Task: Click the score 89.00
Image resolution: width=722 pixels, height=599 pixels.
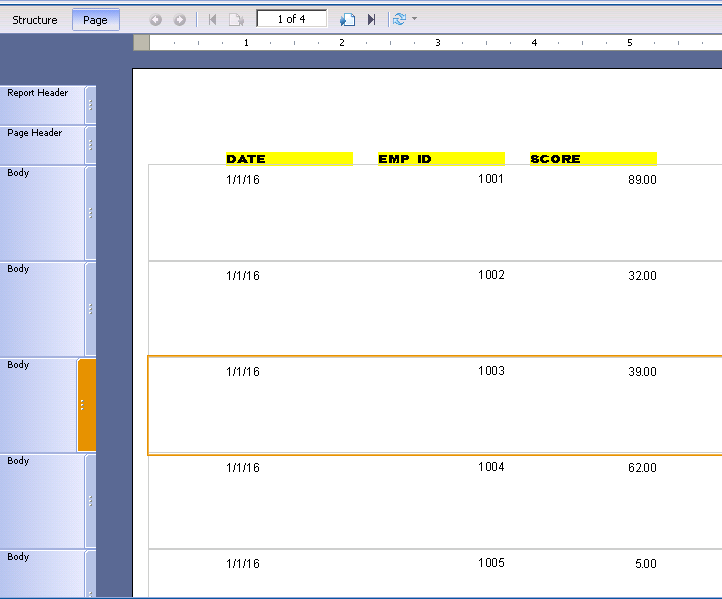Action: 642,180
